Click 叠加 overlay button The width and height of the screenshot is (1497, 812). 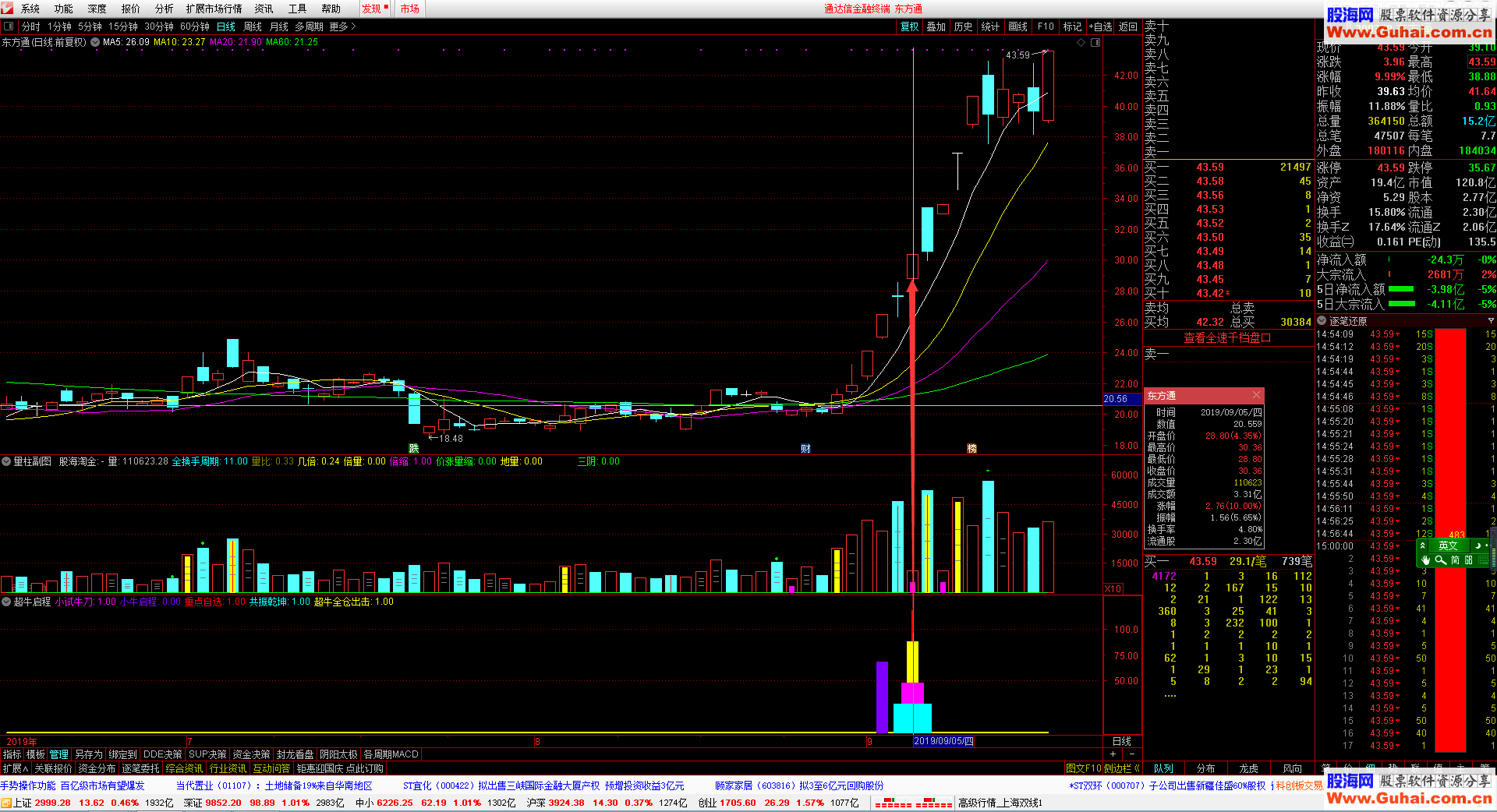click(936, 26)
